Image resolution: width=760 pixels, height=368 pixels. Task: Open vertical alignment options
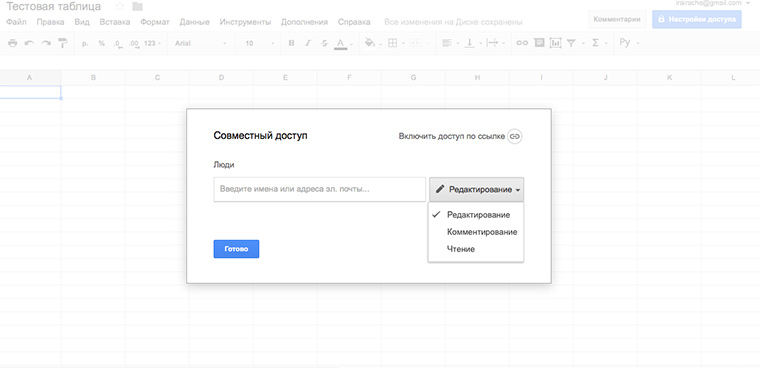[472, 43]
